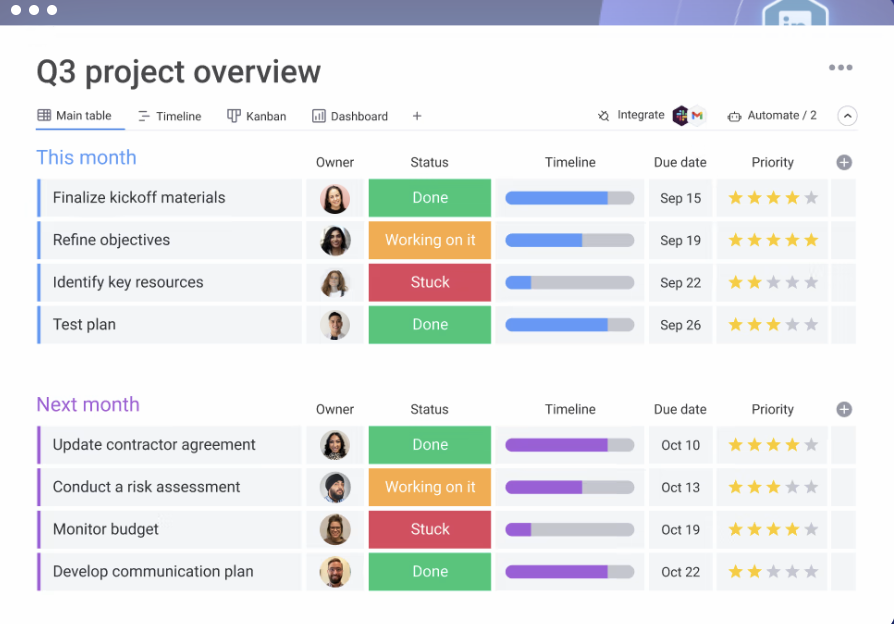Open the Integrate plug icon
894x624 pixels.
tap(604, 116)
